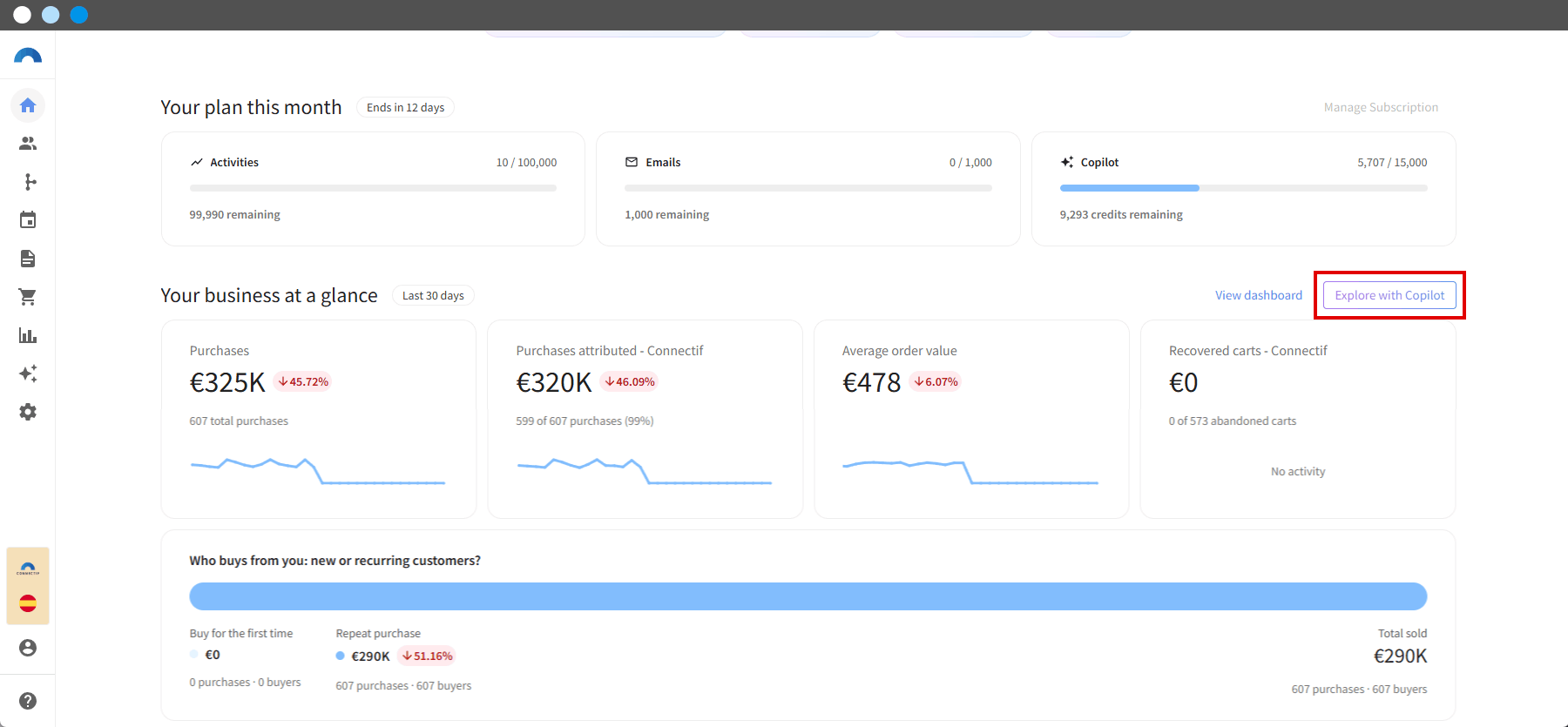Screen dimensions: 1568x727
Task: Click the Connectif logo at top of sidebar
Action: 28,57
